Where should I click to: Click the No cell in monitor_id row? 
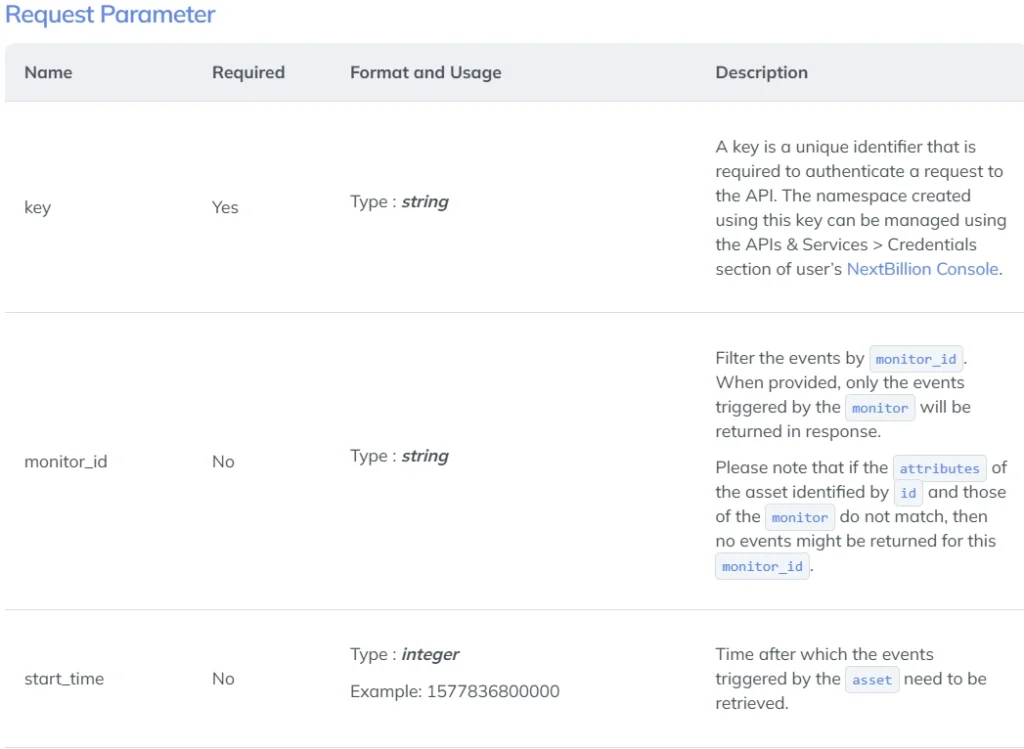(x=223, y=462)
